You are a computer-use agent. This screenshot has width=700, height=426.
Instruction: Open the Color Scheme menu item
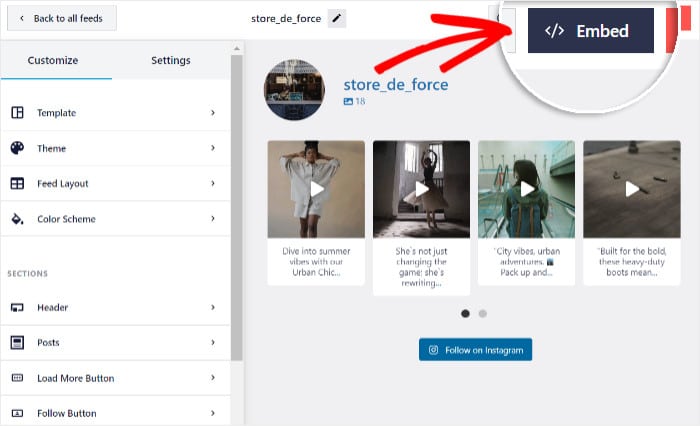tap(115, 219)
